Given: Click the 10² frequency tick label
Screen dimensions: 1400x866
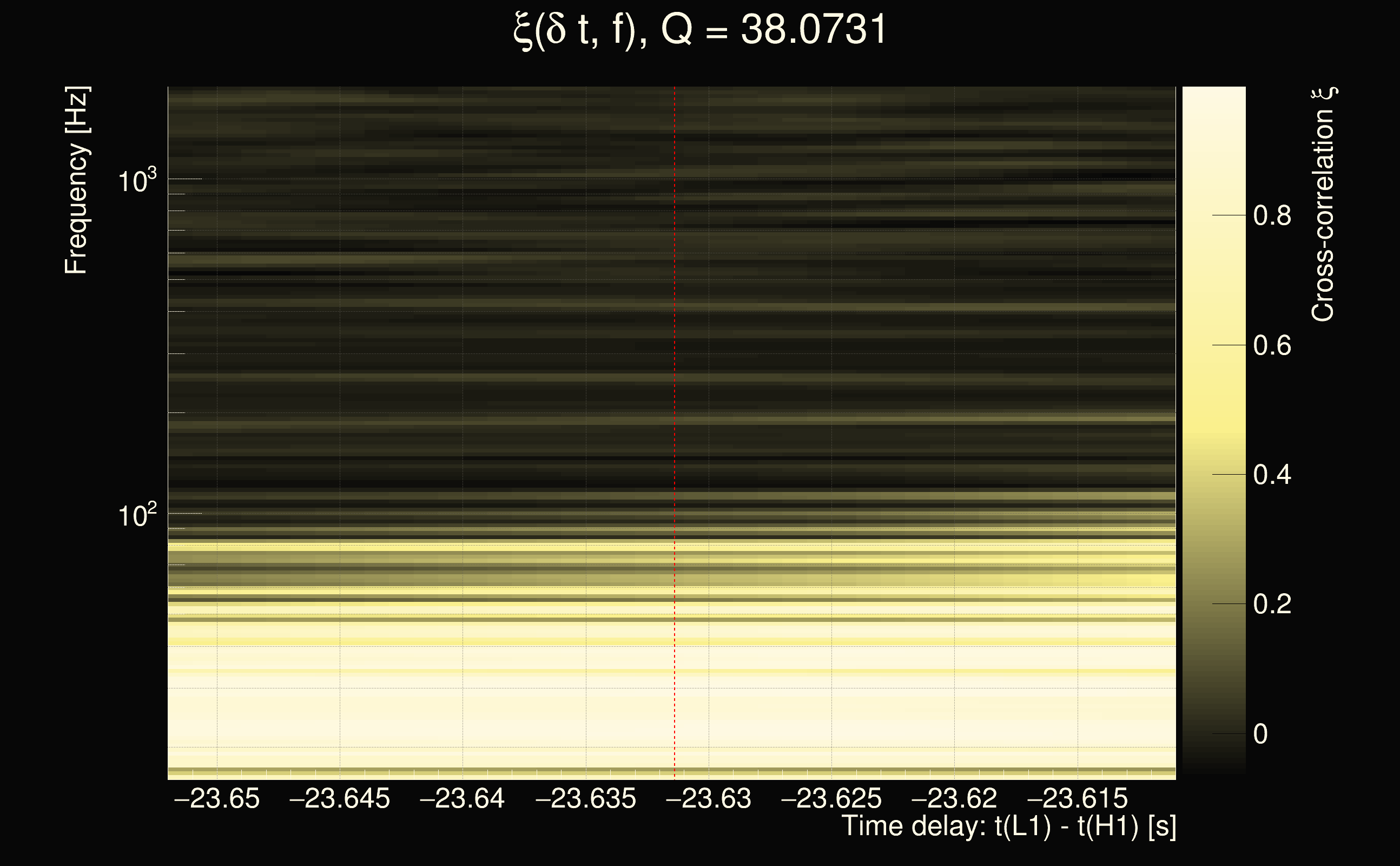Looking at the screenshot, I should (x=137, y=515).
